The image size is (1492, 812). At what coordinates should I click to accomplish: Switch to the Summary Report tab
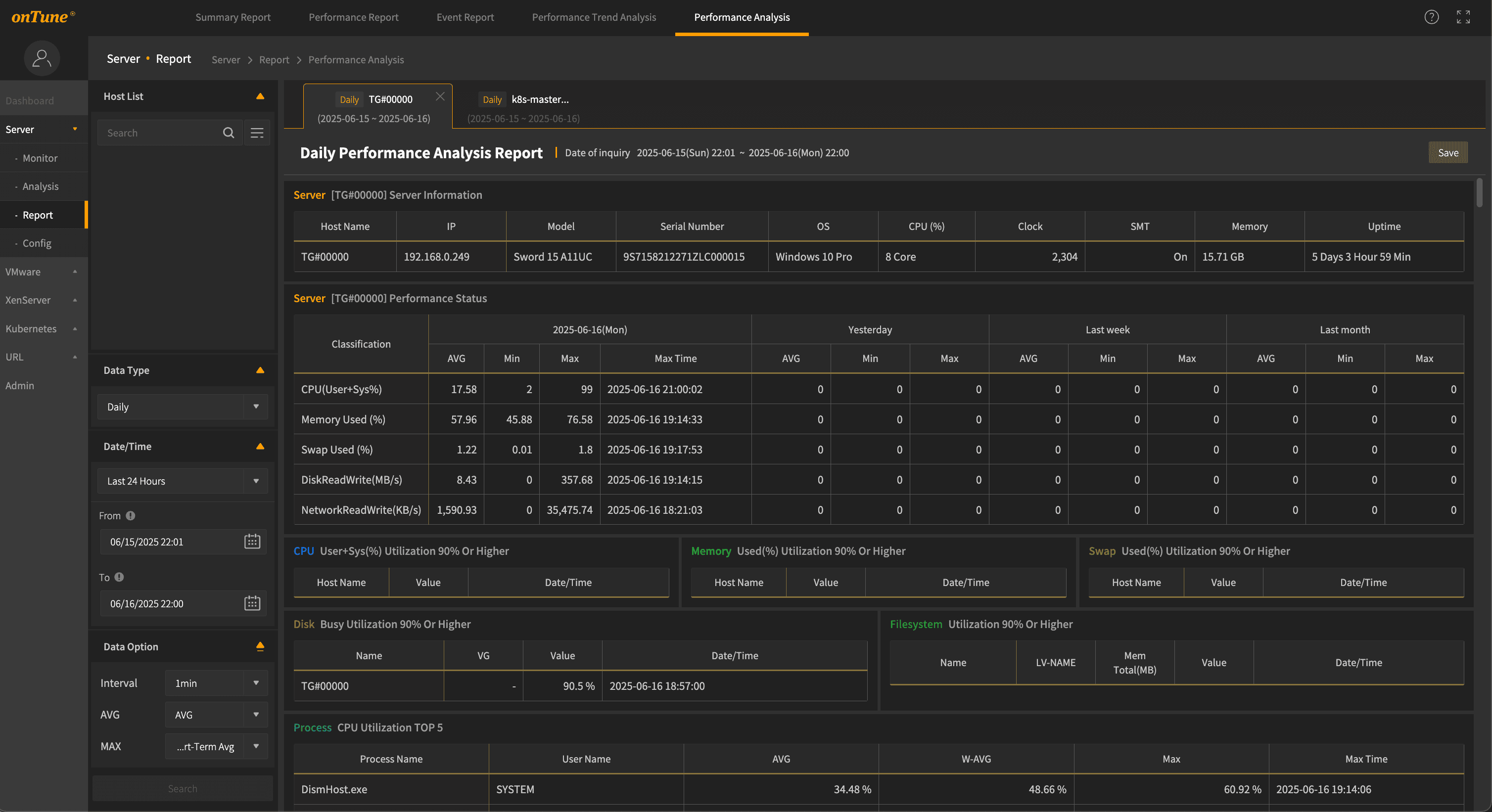point(233,17)
